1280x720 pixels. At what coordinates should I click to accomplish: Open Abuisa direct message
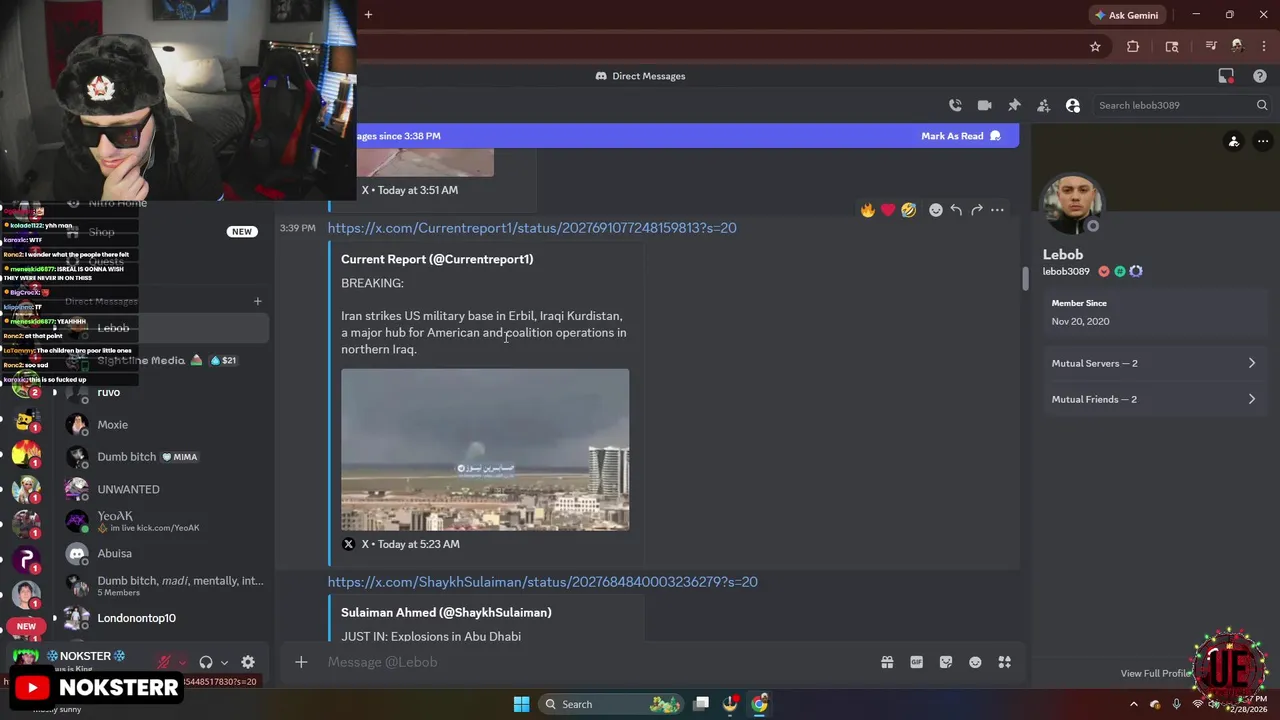point(162,553)
